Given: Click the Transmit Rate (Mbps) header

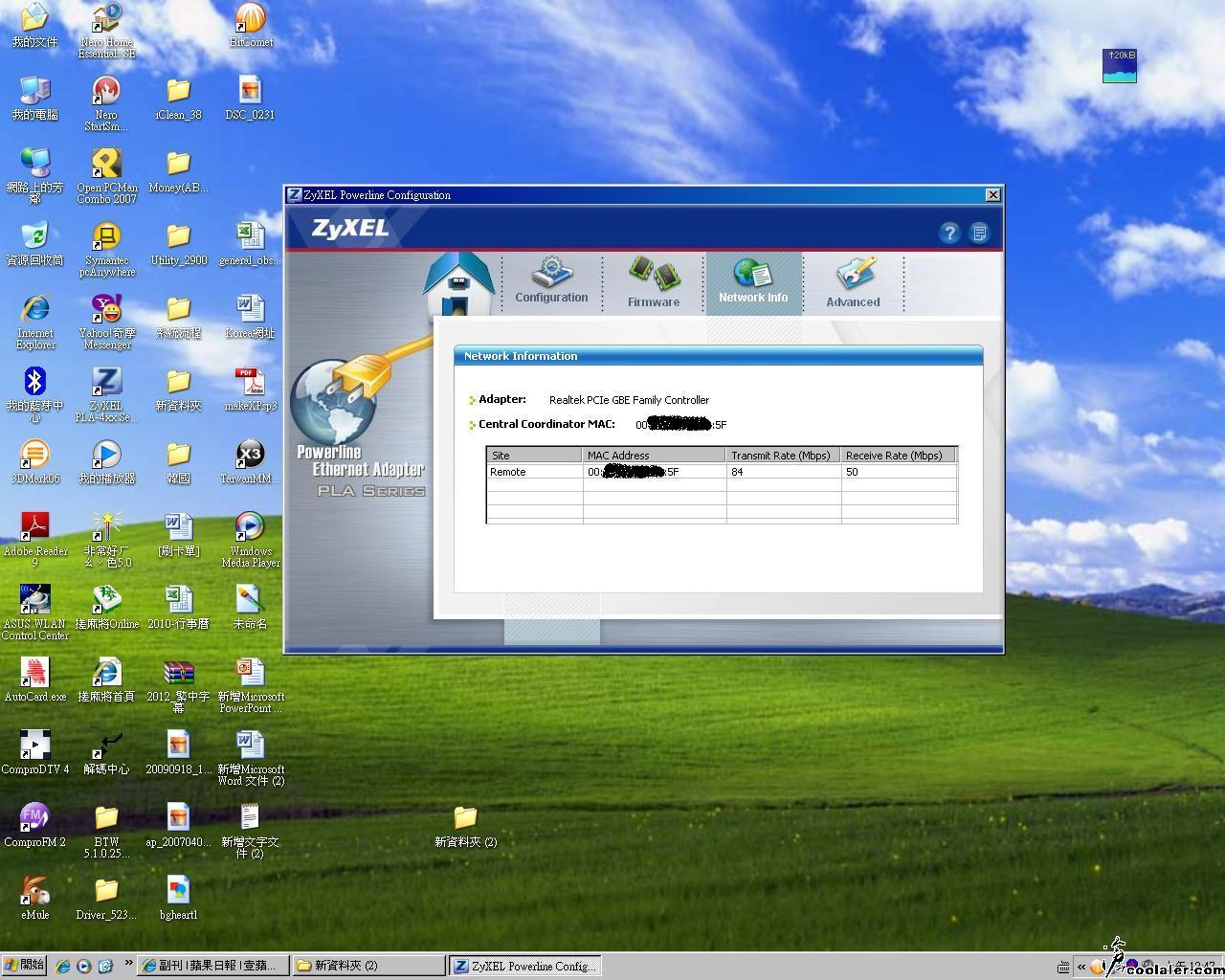Looking at the screenshot, I should point(784,456).
